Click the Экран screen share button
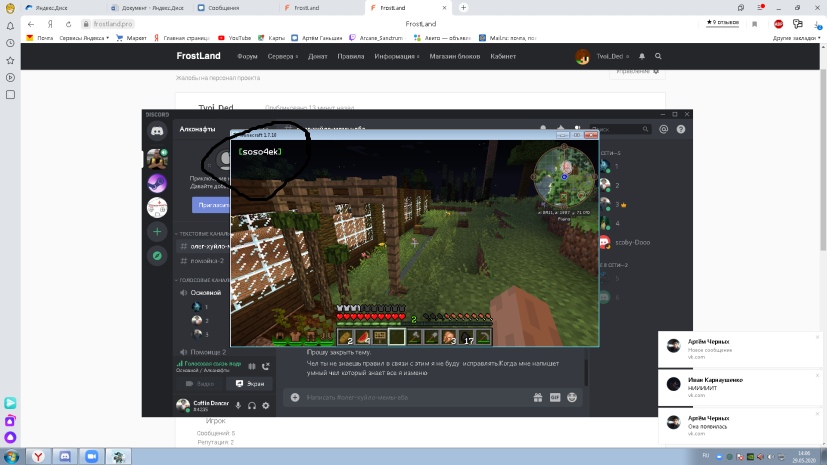827x465 pixels. click(249, 383)
